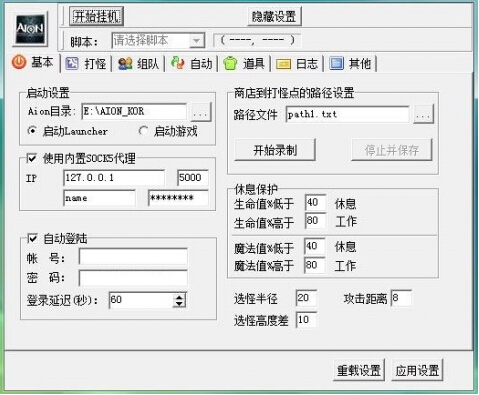The width and height of the screenshot is (479, 395).
Task: Click the 组队 people icon
Action: click(125, 63)
